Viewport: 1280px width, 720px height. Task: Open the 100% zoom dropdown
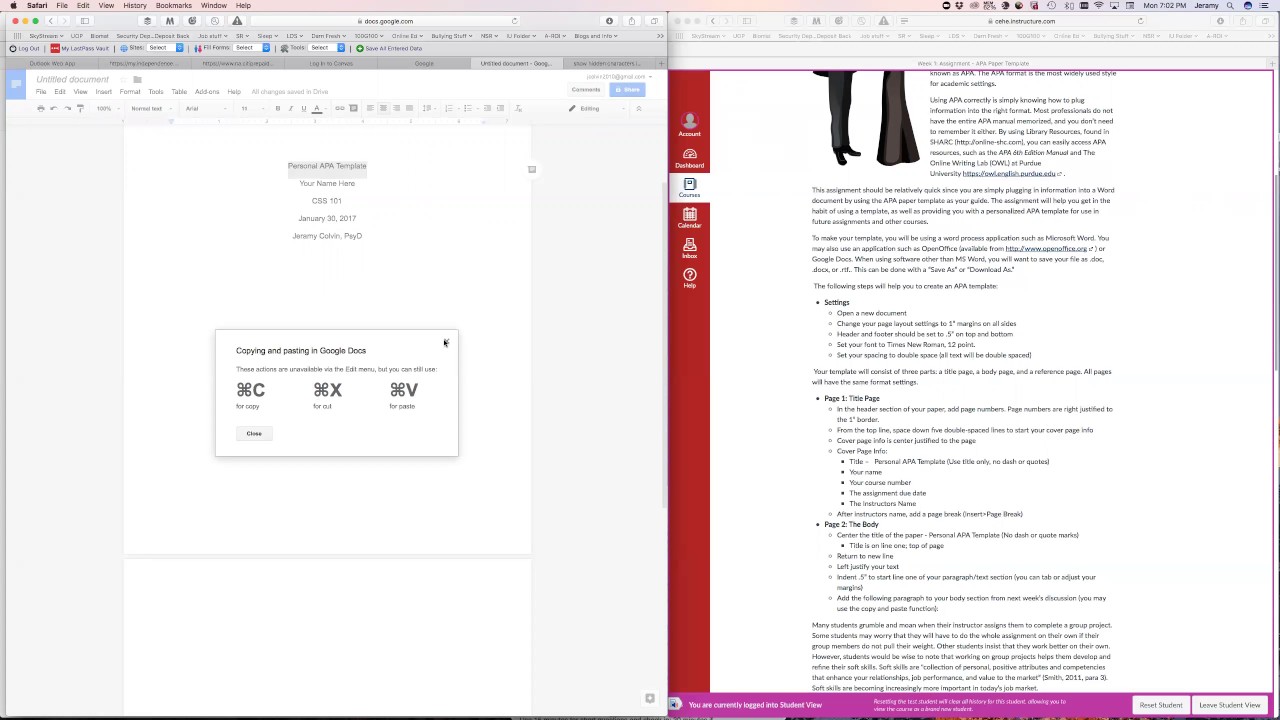click(108, 108)
